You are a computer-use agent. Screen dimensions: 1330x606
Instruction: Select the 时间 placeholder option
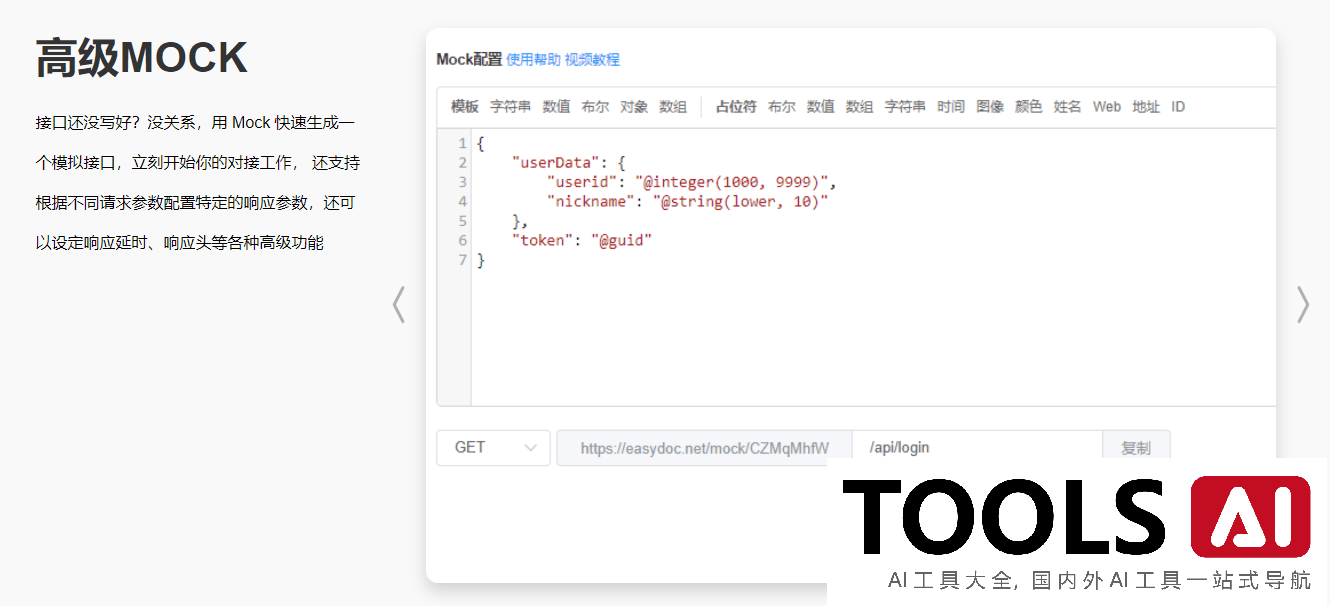951,107
